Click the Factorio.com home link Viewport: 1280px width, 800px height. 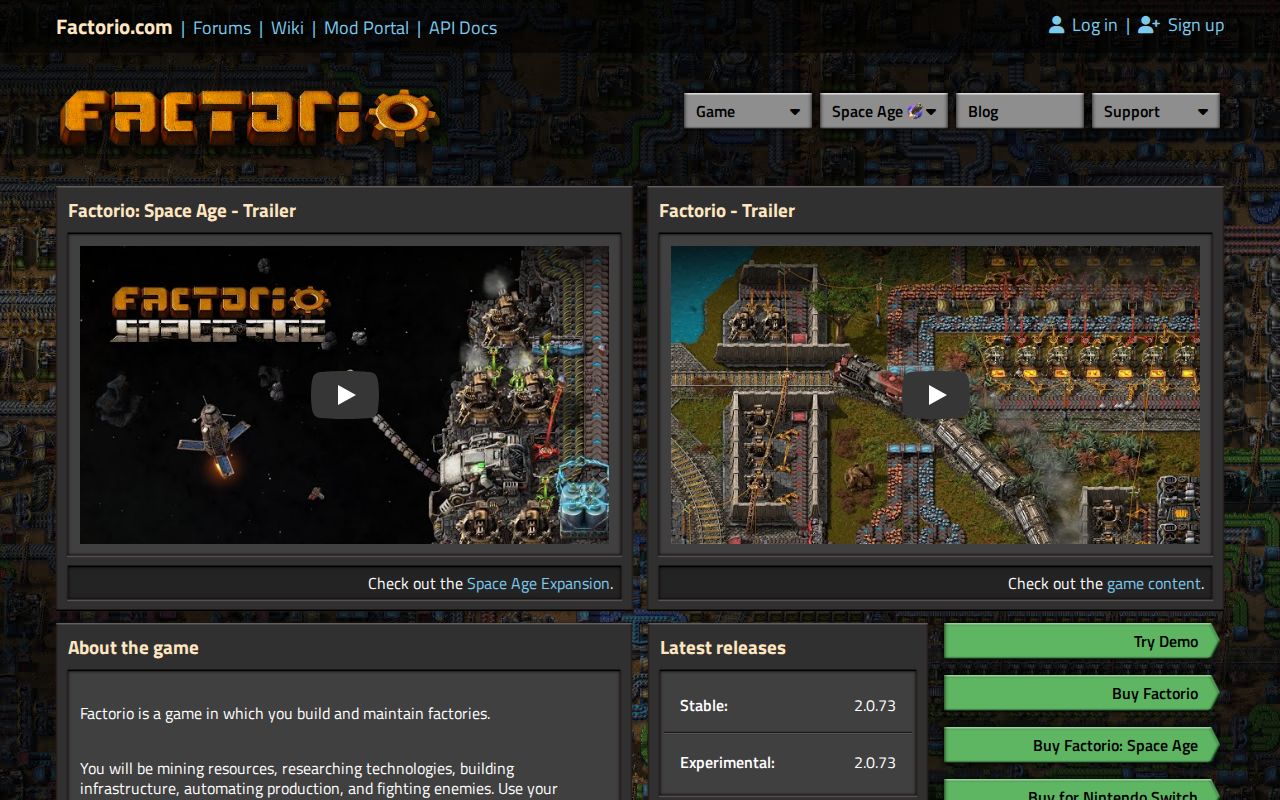tap(114, 27)
